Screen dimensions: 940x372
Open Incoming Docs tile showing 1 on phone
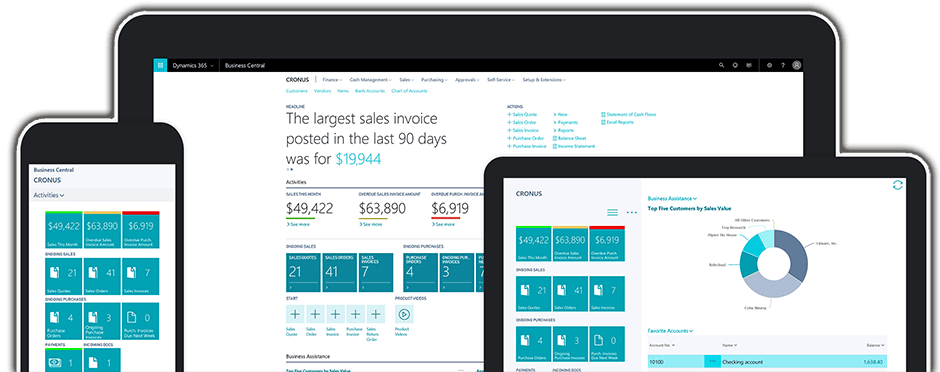(x=102, y=360)
